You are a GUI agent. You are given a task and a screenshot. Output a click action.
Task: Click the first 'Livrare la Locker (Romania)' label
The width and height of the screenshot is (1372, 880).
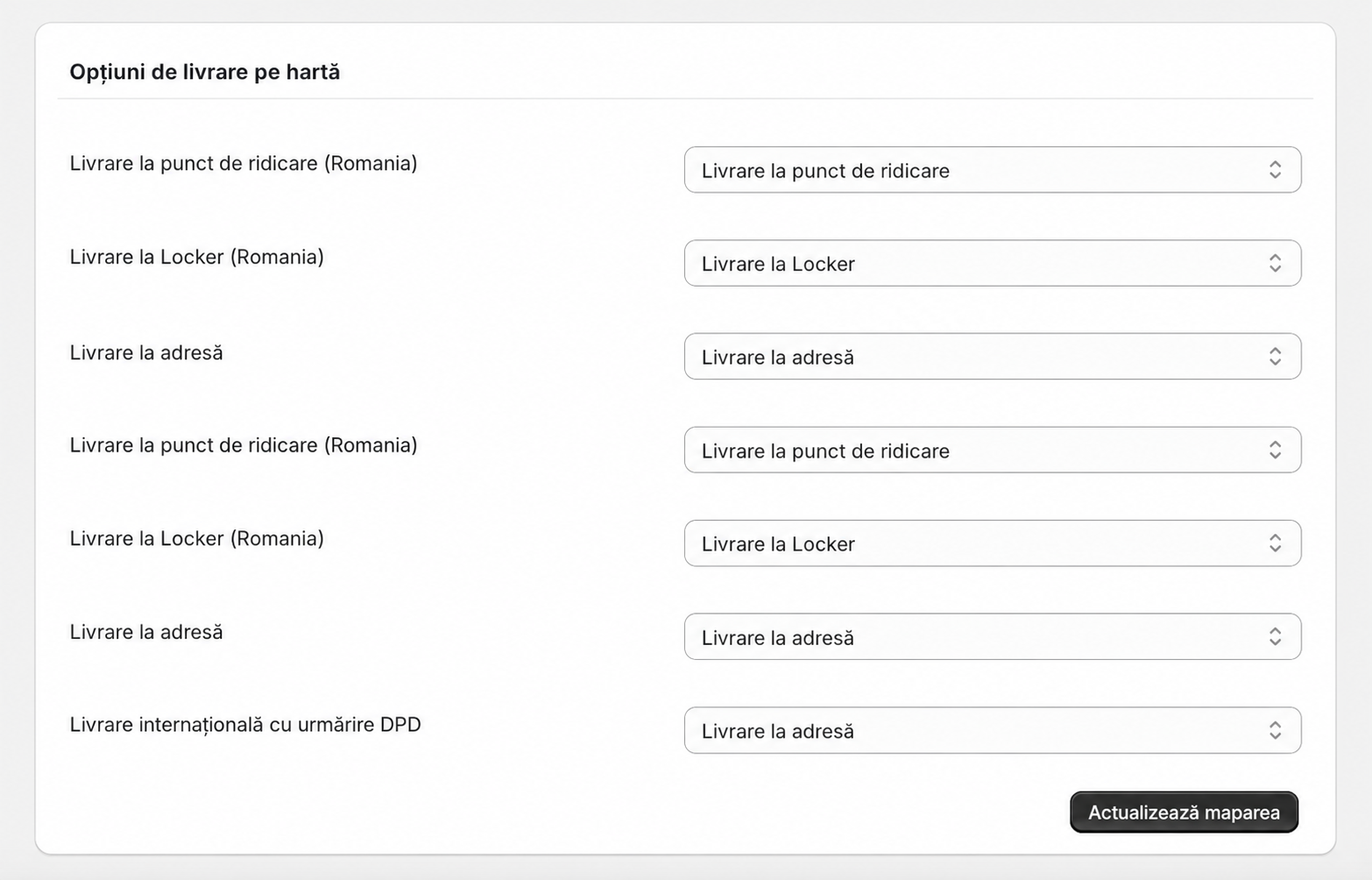pyautogui.click(x=197, y=257)
